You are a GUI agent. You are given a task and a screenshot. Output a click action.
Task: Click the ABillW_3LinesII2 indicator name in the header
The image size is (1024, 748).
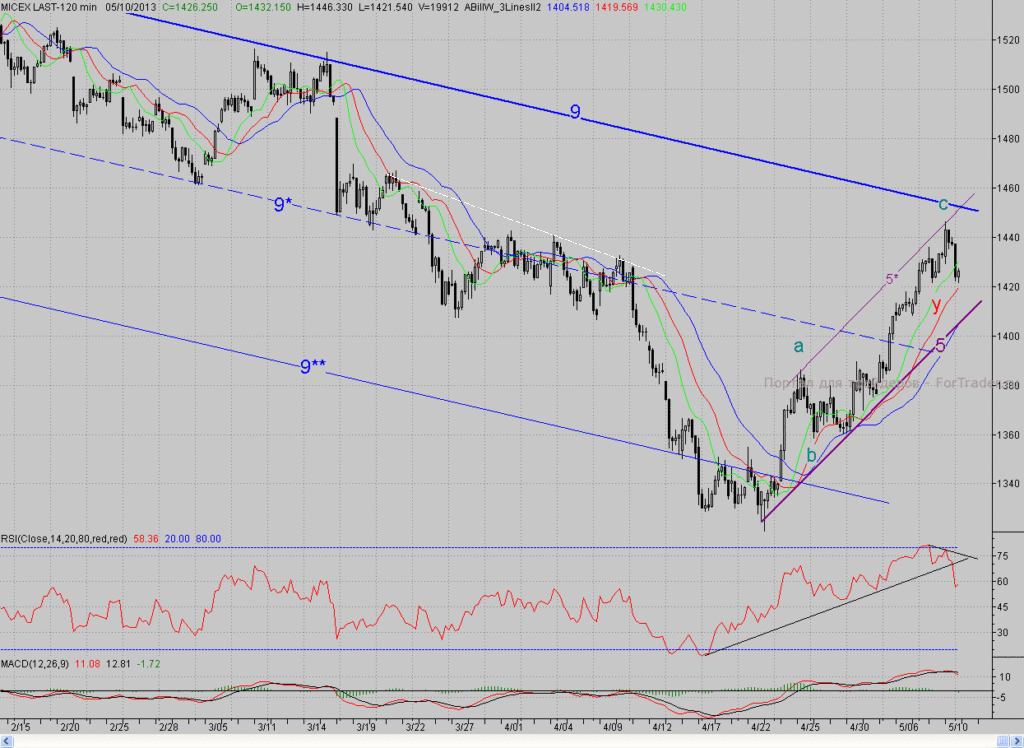502,7
